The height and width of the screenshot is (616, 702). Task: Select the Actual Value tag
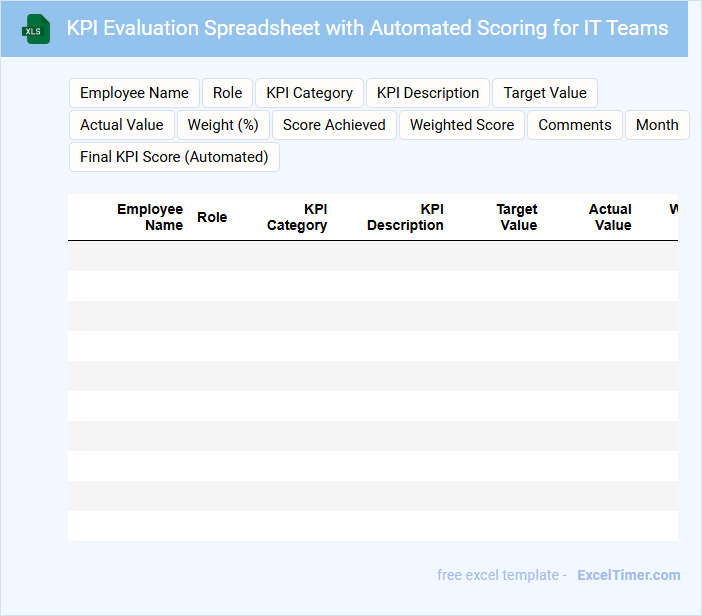pos(122,125)
